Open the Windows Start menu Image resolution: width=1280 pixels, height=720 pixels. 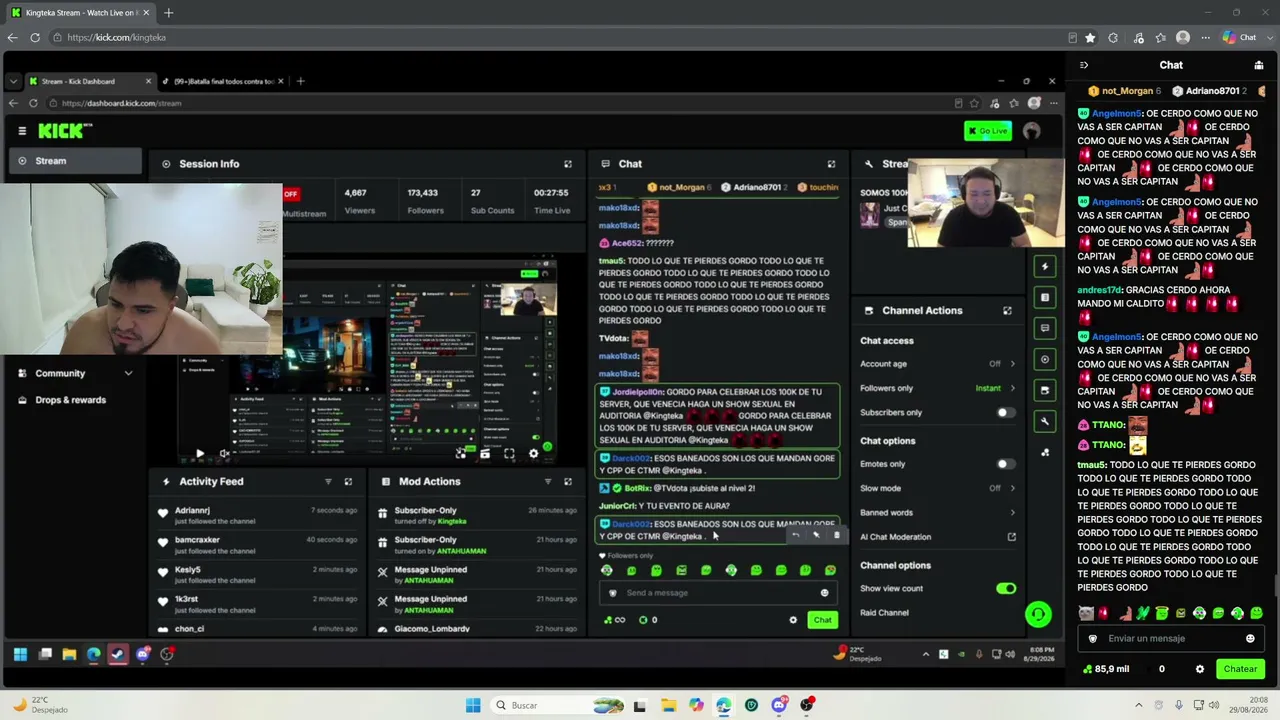pos(473,705)
